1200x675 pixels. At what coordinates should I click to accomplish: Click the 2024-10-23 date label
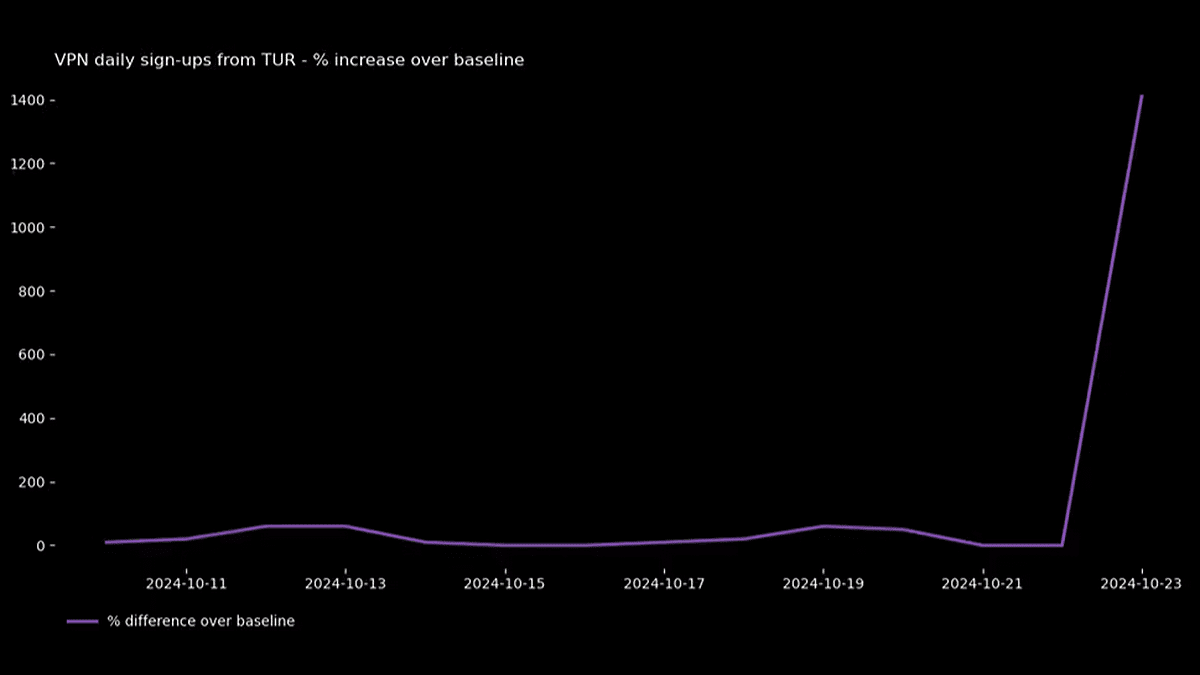tap(1142, 582)
